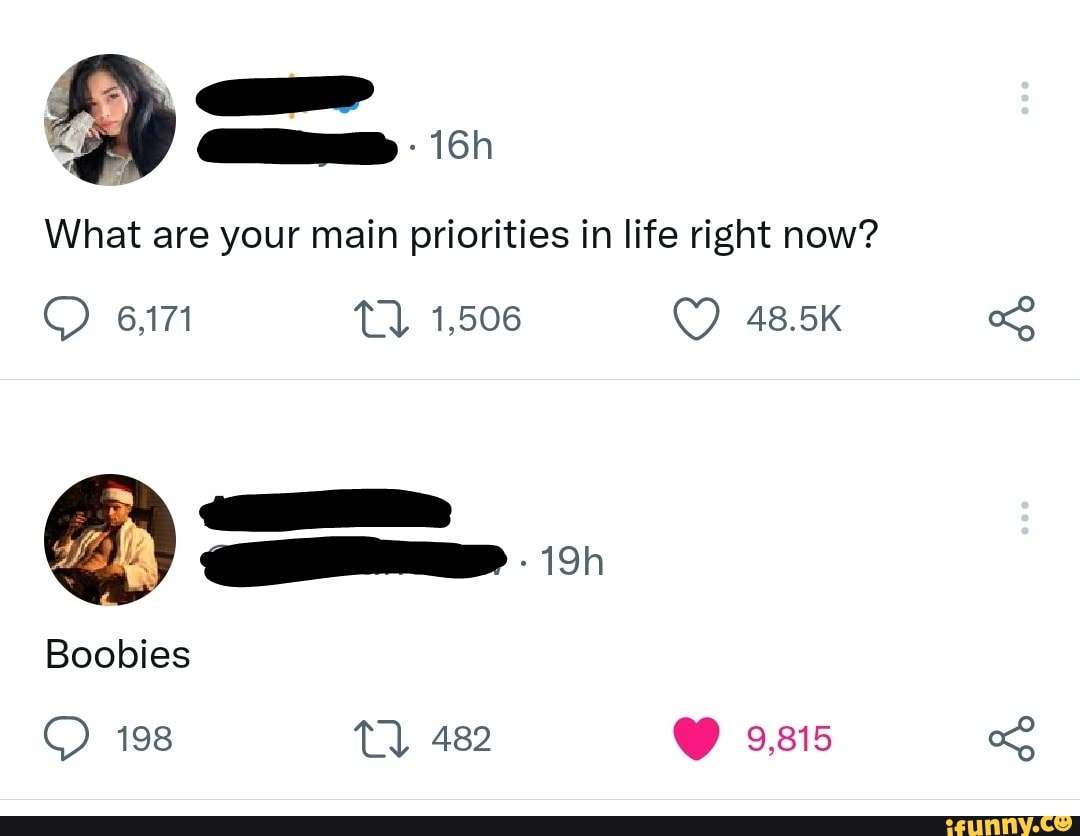Expand sharing options via the share nodes icon
The image size is (1080, 836).
1012,320
